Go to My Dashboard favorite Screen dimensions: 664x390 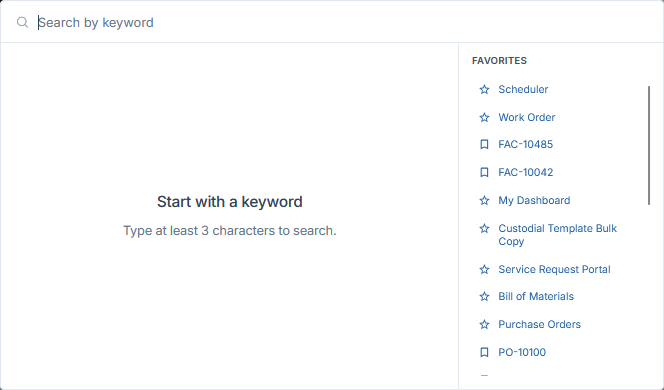click(x=534, y=200)
